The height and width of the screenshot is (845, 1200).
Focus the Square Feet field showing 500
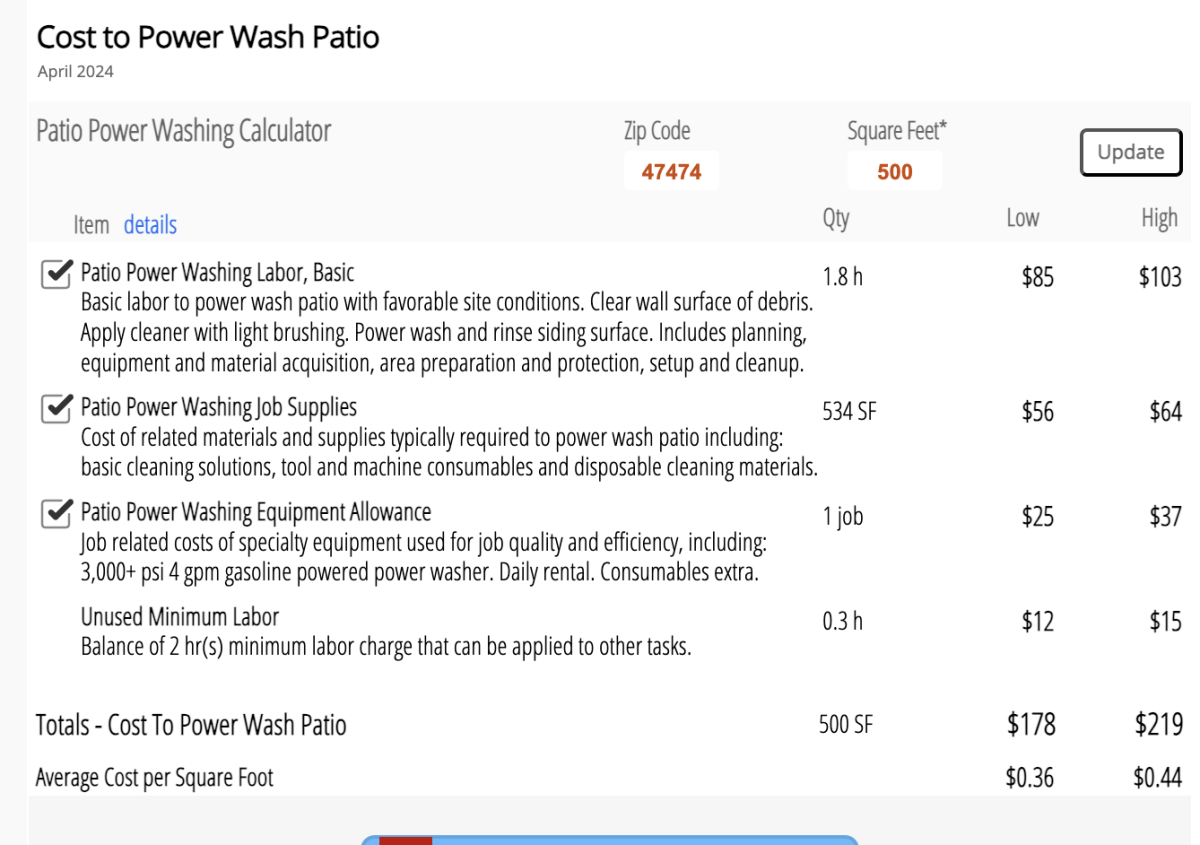tap(894, 172)
